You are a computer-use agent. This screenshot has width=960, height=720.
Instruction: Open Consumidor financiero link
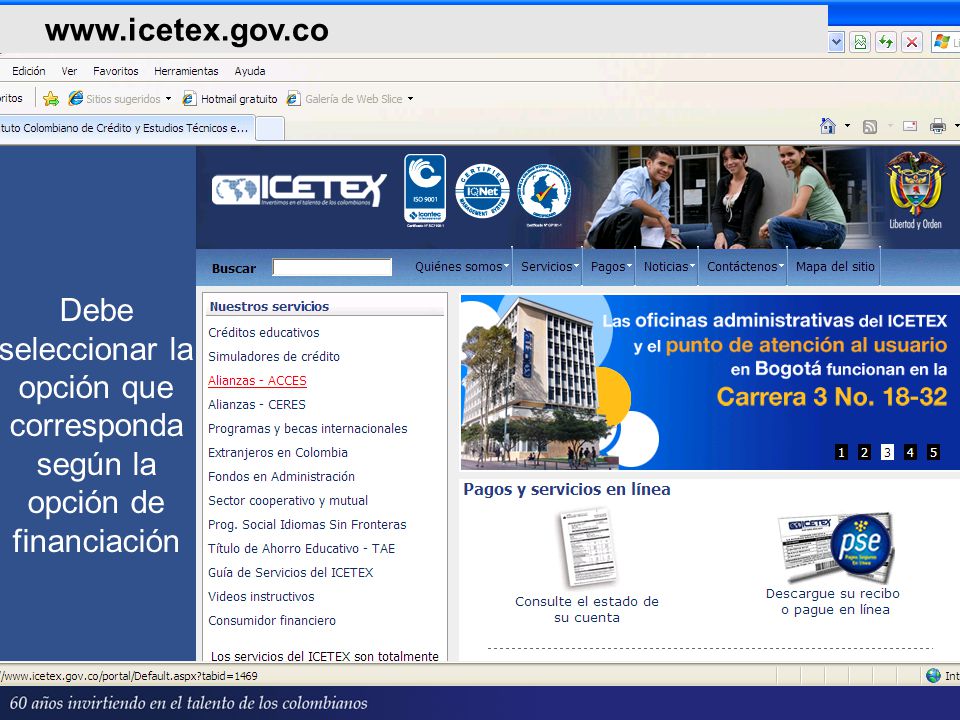[x=272, y=621]
